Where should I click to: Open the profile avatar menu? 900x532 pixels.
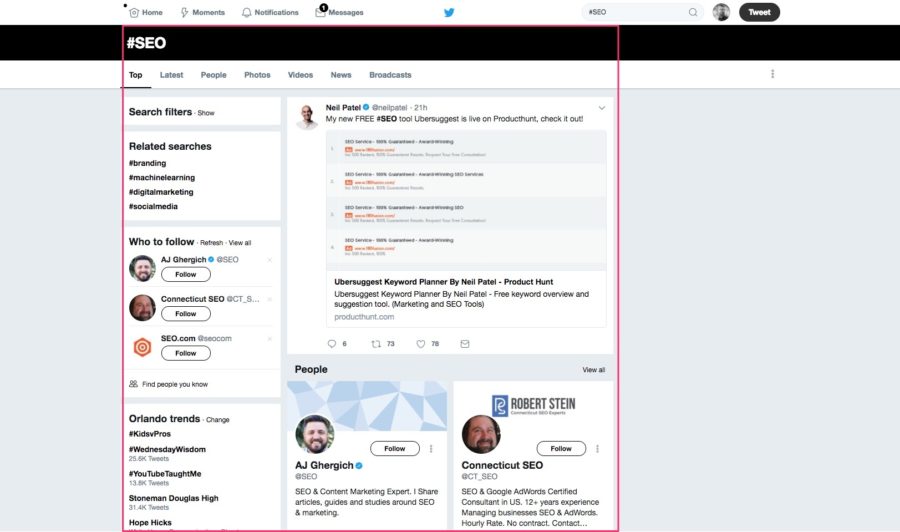(x=721, y=12)
